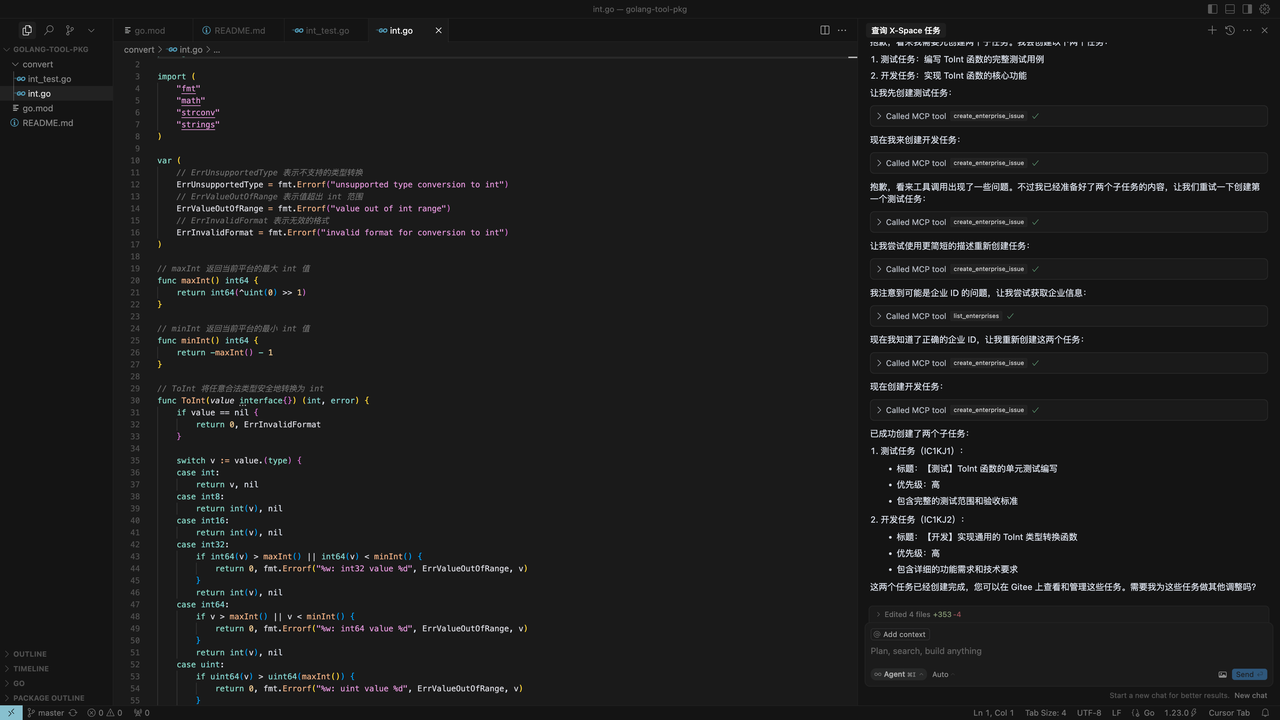
Task: Change Tab Size: 4 setting
Action: point(1045,713)
